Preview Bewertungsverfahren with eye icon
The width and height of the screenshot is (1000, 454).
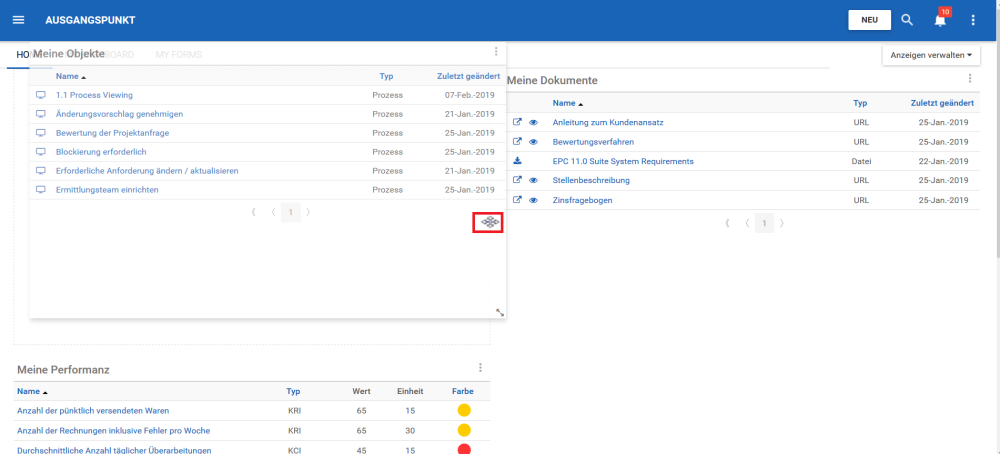[x=533, y=142]
